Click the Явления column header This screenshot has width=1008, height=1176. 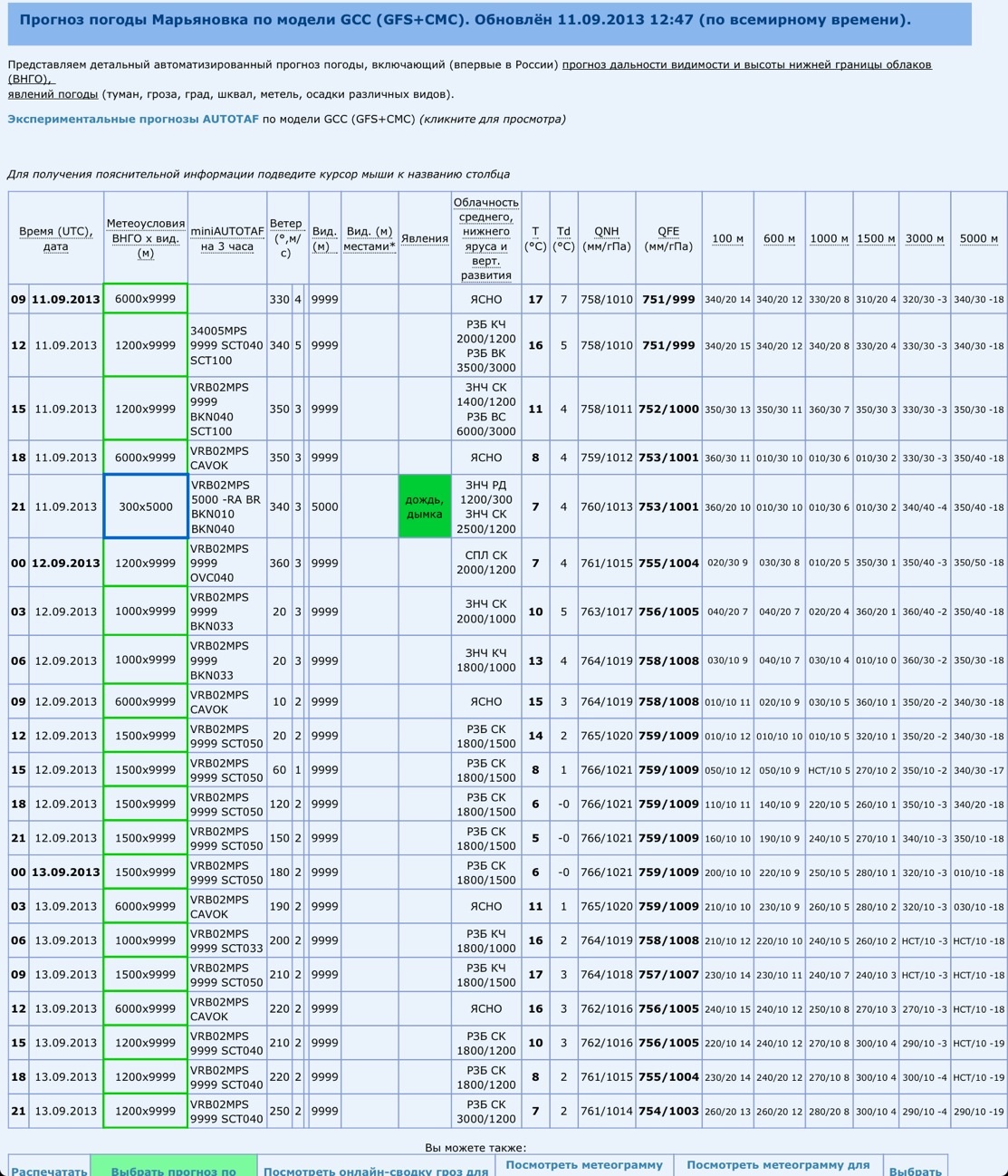[x=425, y=238]
